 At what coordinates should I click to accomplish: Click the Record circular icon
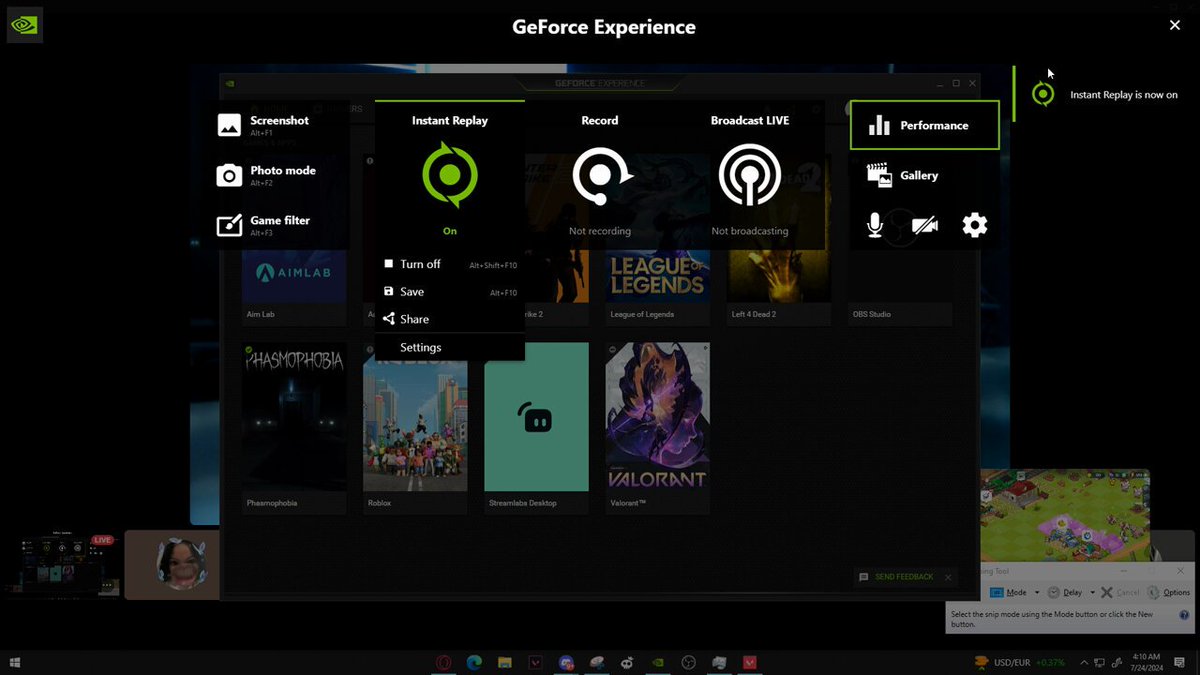(601, 176)
